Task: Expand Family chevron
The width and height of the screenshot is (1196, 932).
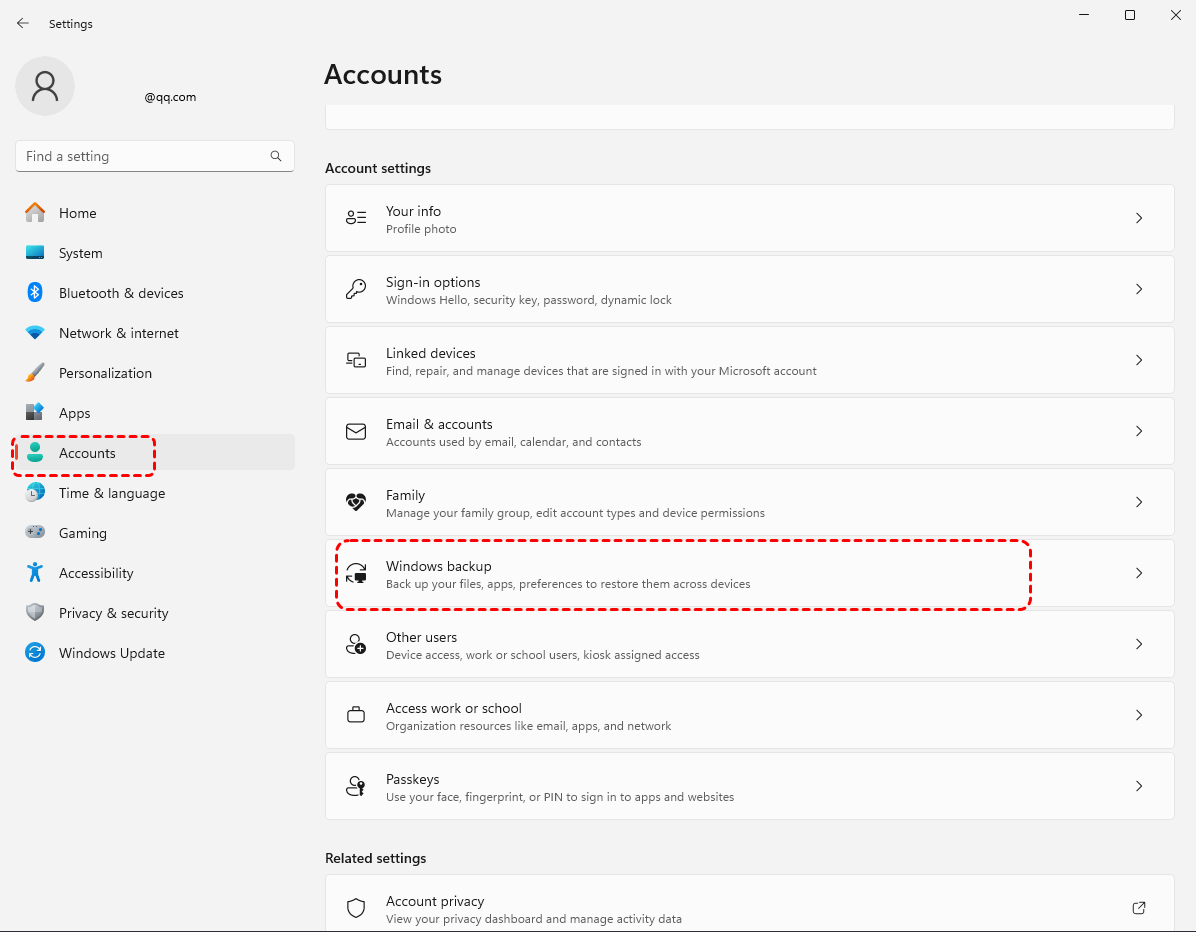Action: (x=1139, y=502)
